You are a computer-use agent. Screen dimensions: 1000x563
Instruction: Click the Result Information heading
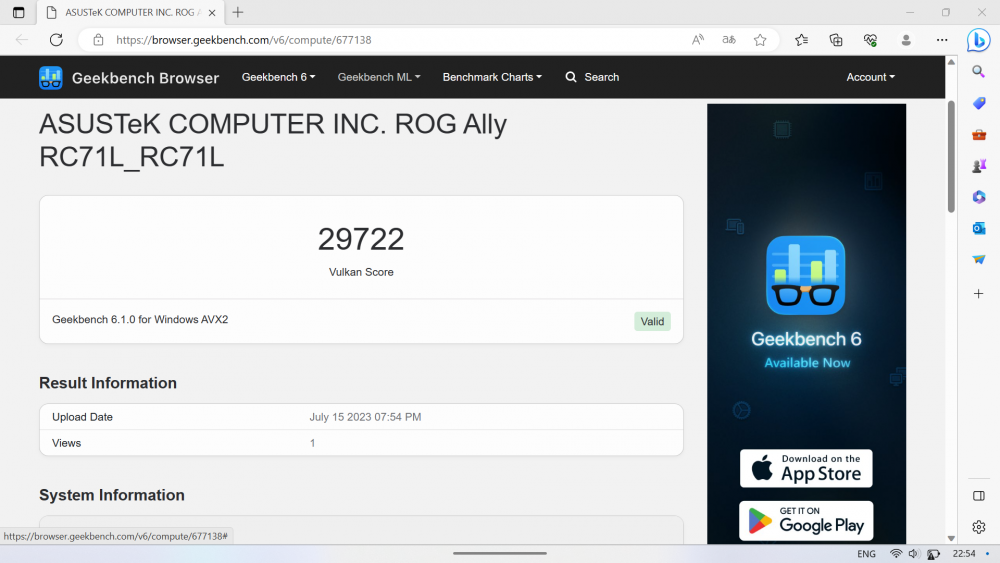108,383
